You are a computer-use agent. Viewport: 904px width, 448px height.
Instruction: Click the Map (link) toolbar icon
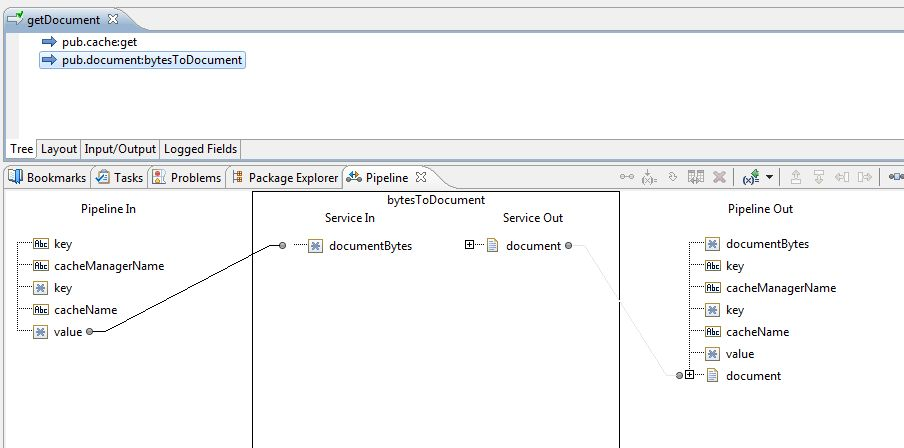(x=627, y=177)
